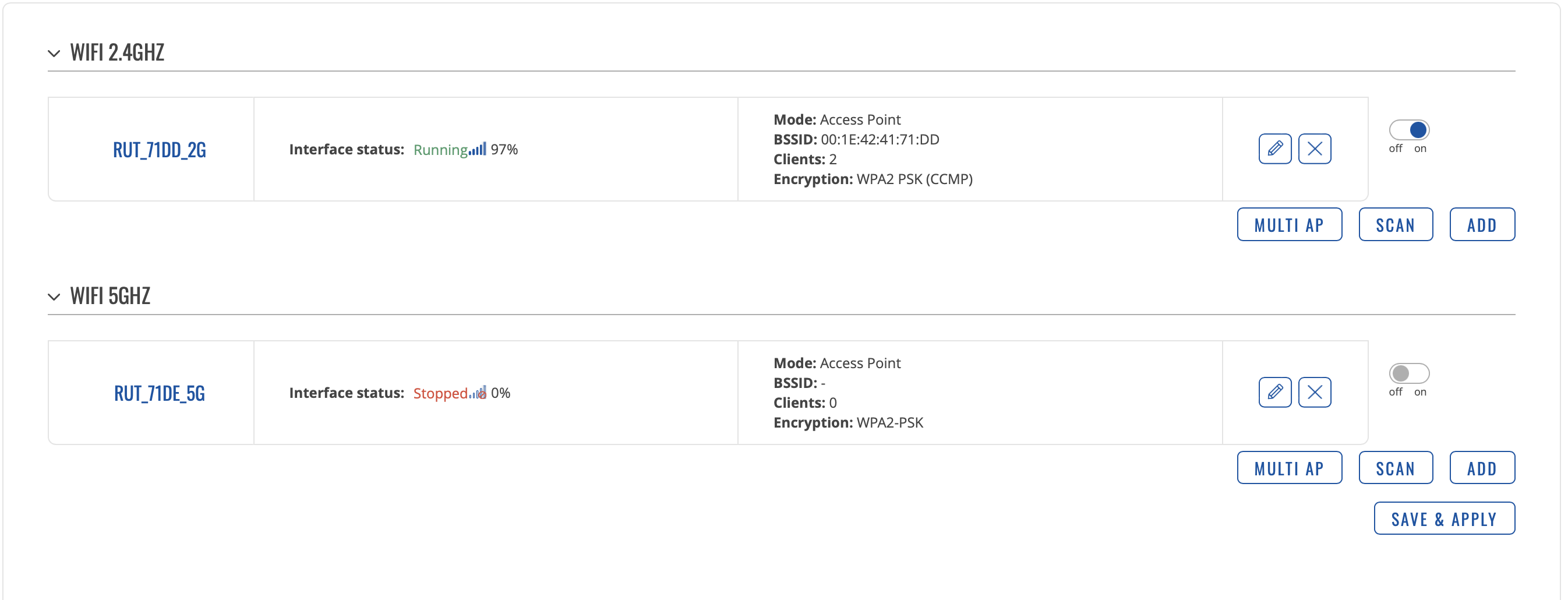Click the 0% stopped signal strength icon
This screenshot has width=1568, height=600.
coord(477,393)
